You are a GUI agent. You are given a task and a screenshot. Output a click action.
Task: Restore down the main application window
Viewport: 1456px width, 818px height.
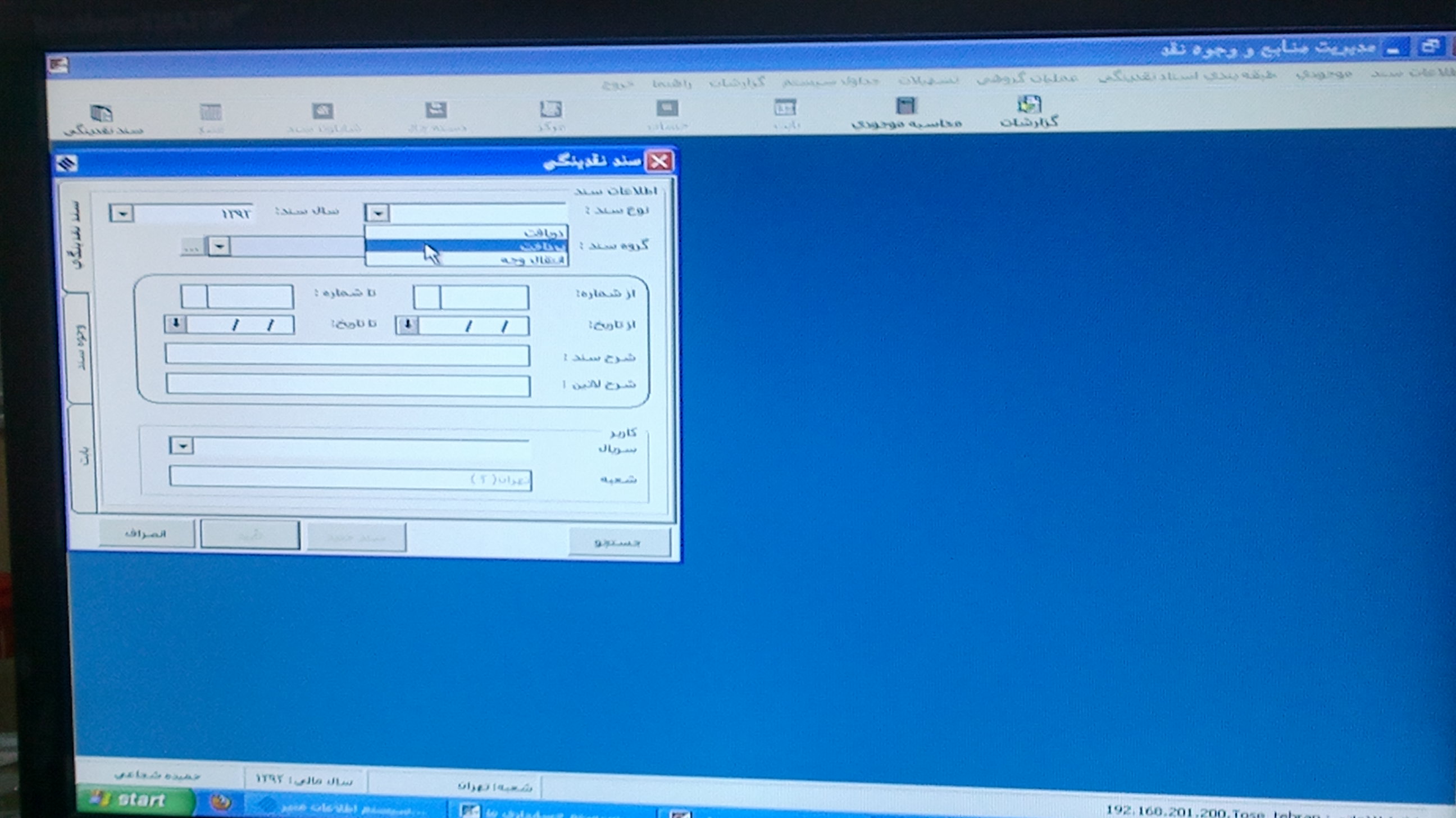[x=1430, y=48]
